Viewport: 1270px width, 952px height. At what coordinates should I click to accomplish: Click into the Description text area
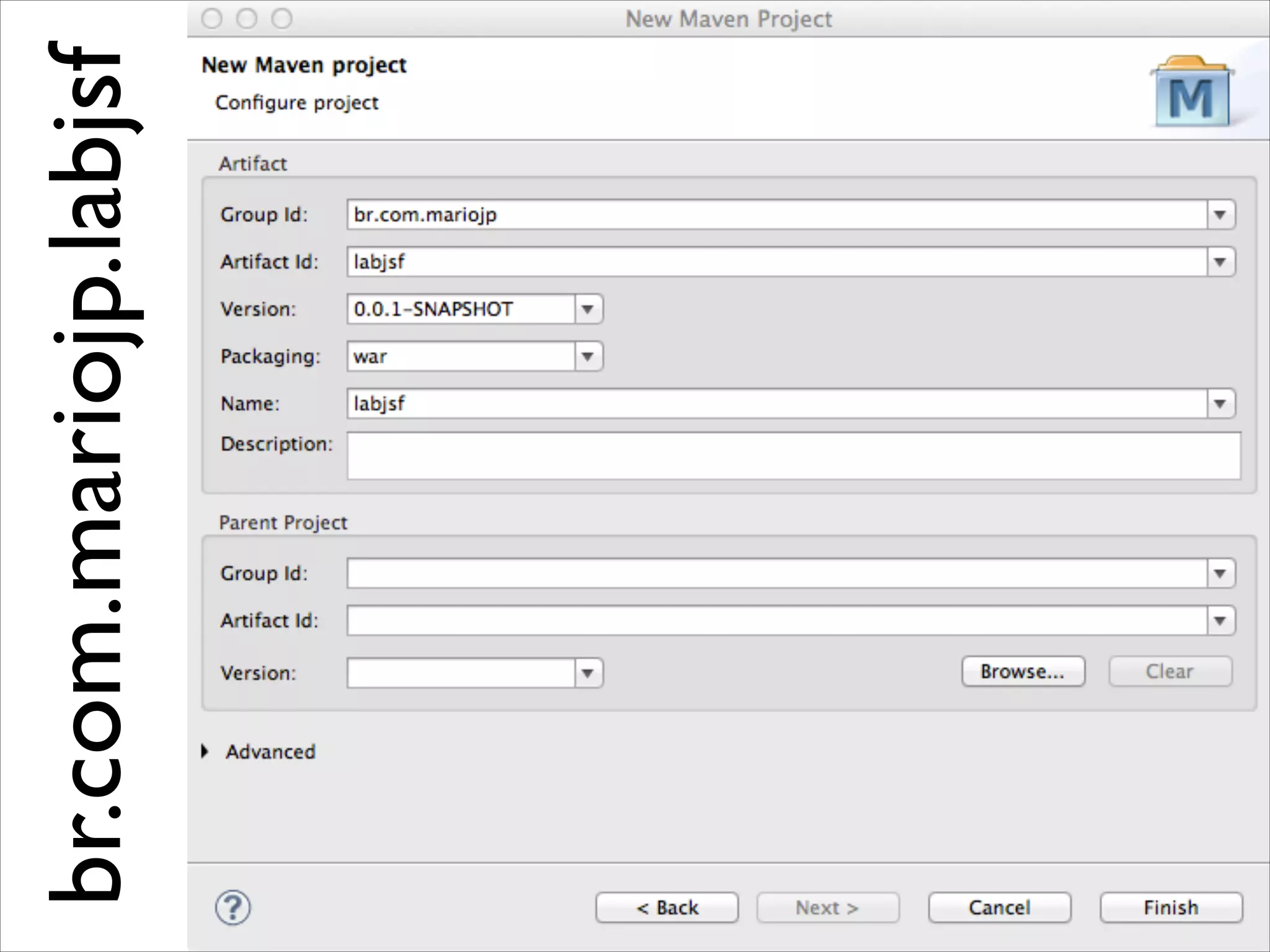point(793,456)
